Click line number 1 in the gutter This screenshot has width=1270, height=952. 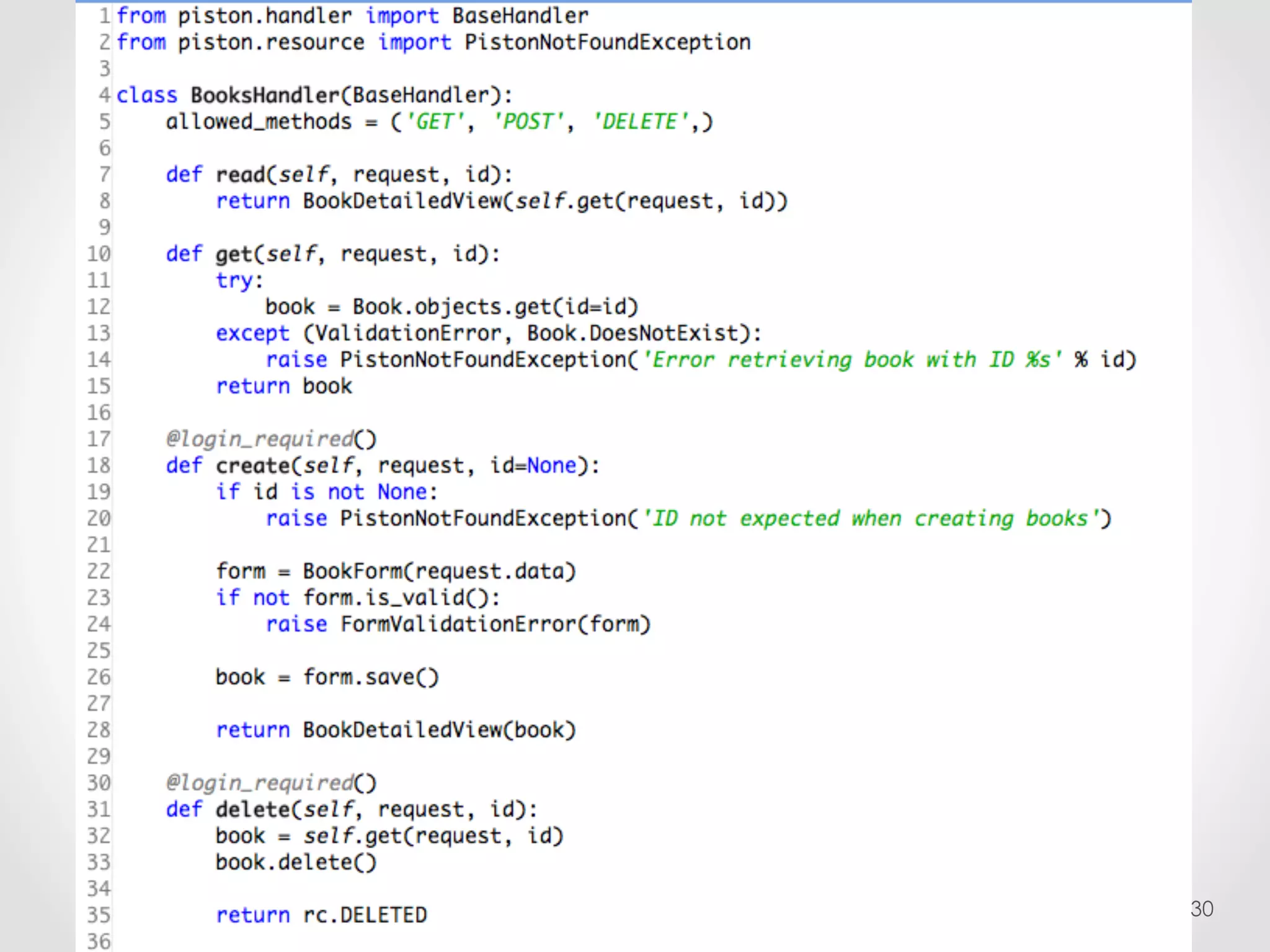105,15
